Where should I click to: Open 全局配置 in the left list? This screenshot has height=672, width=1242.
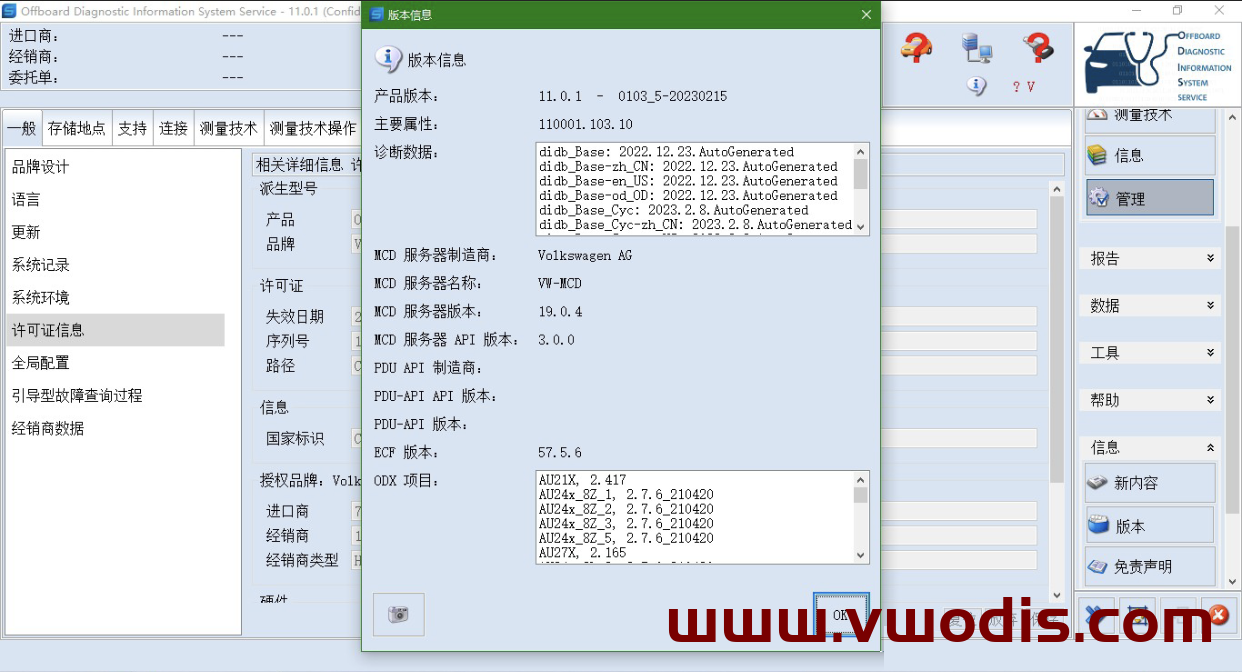tap(115, 363)
